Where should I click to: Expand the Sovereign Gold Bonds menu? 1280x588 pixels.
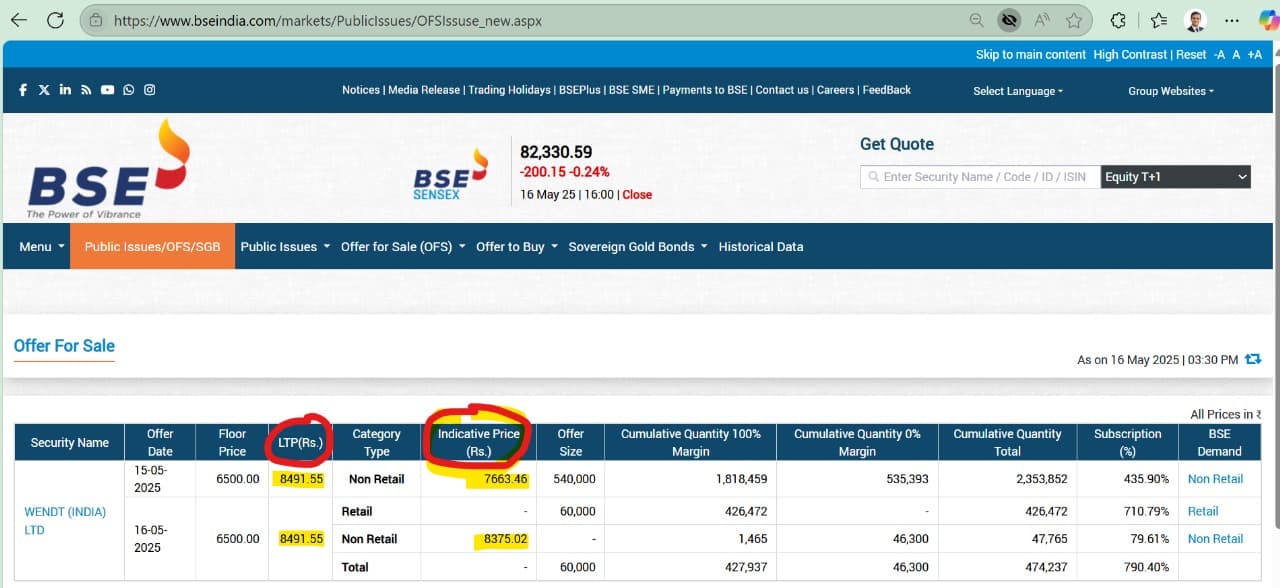[x=638, y=246]
